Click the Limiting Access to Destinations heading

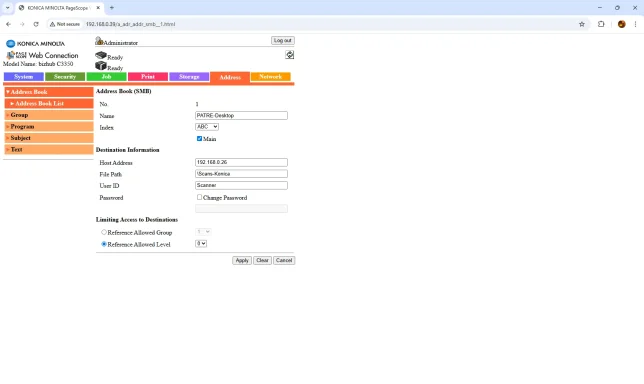(x=137, y=220)
